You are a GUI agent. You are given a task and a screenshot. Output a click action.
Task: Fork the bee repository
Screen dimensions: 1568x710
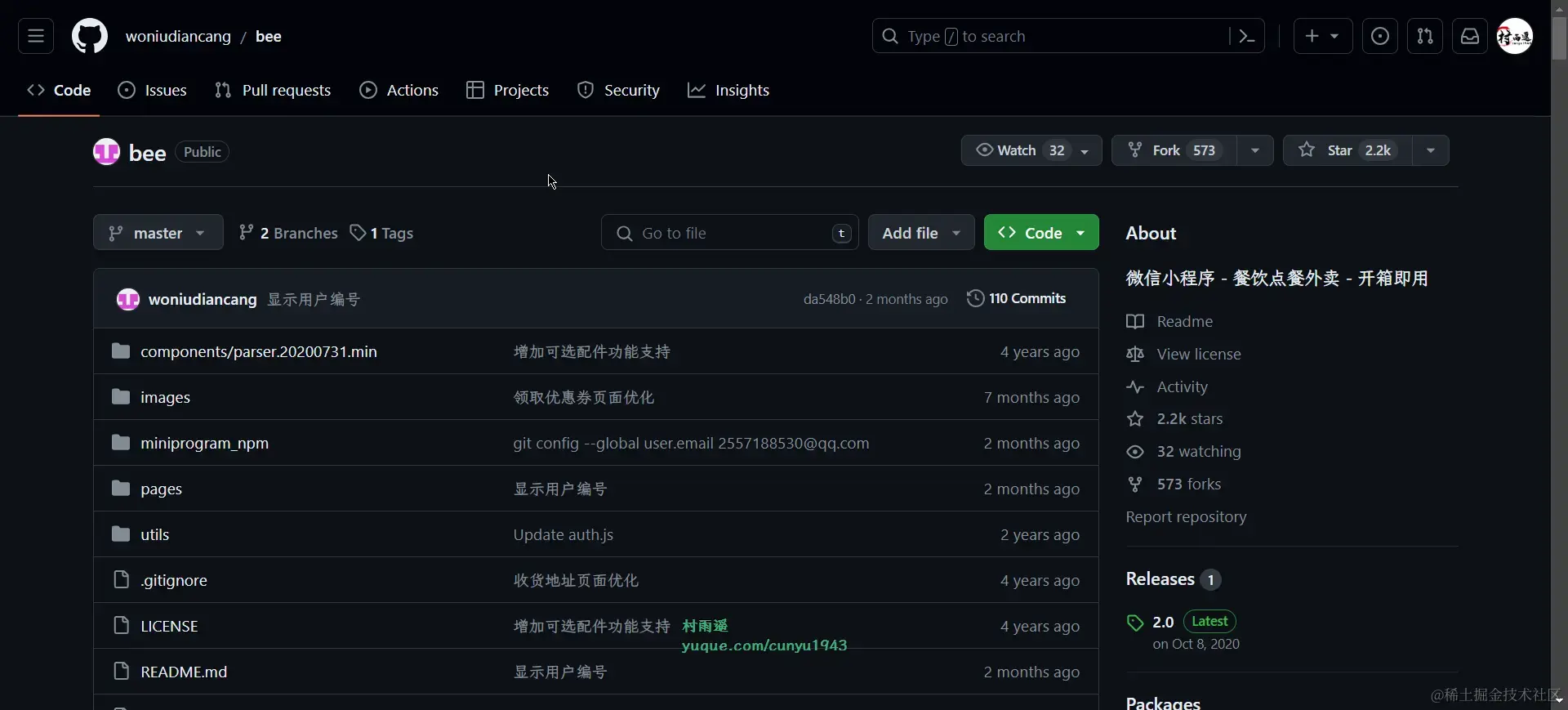pos(1174,150)
